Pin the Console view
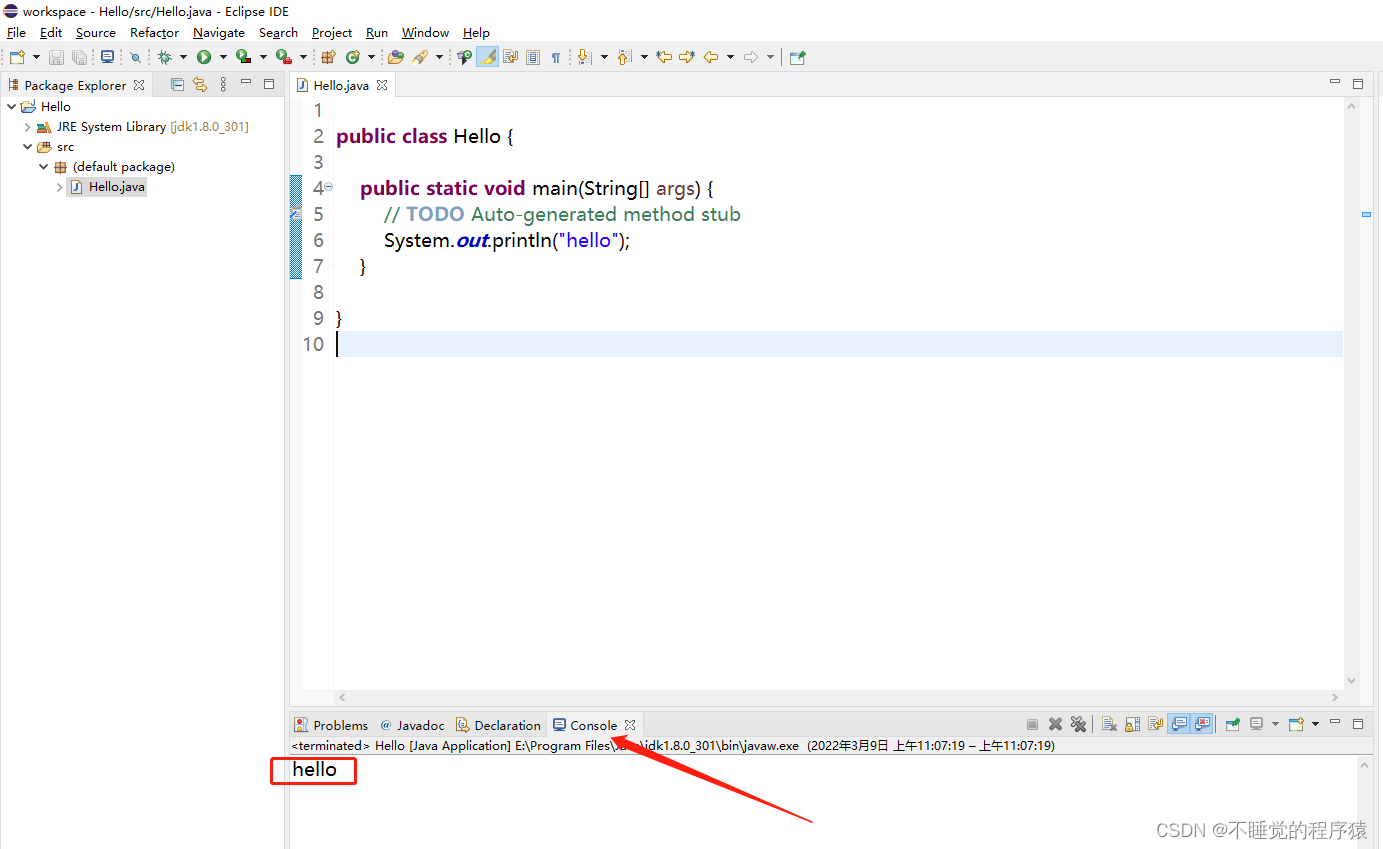 coord(1233,724)
